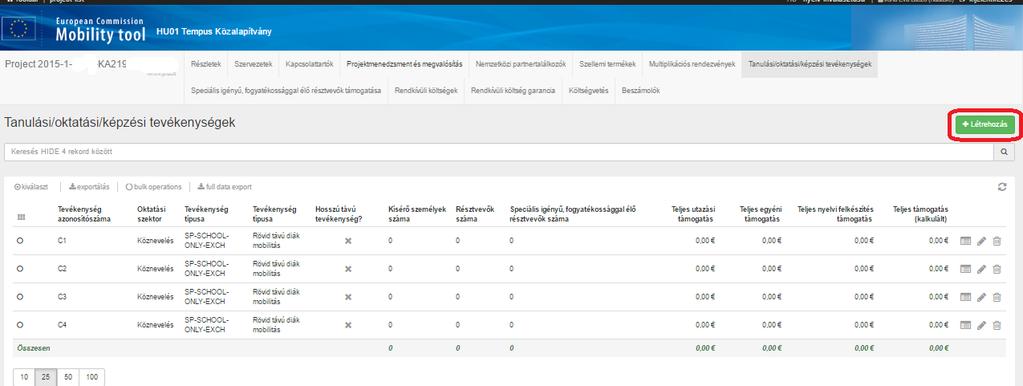Open the Rendkívüli költségek tab
The width and height of the screenshot is (1023, 386).
(427, 91)
